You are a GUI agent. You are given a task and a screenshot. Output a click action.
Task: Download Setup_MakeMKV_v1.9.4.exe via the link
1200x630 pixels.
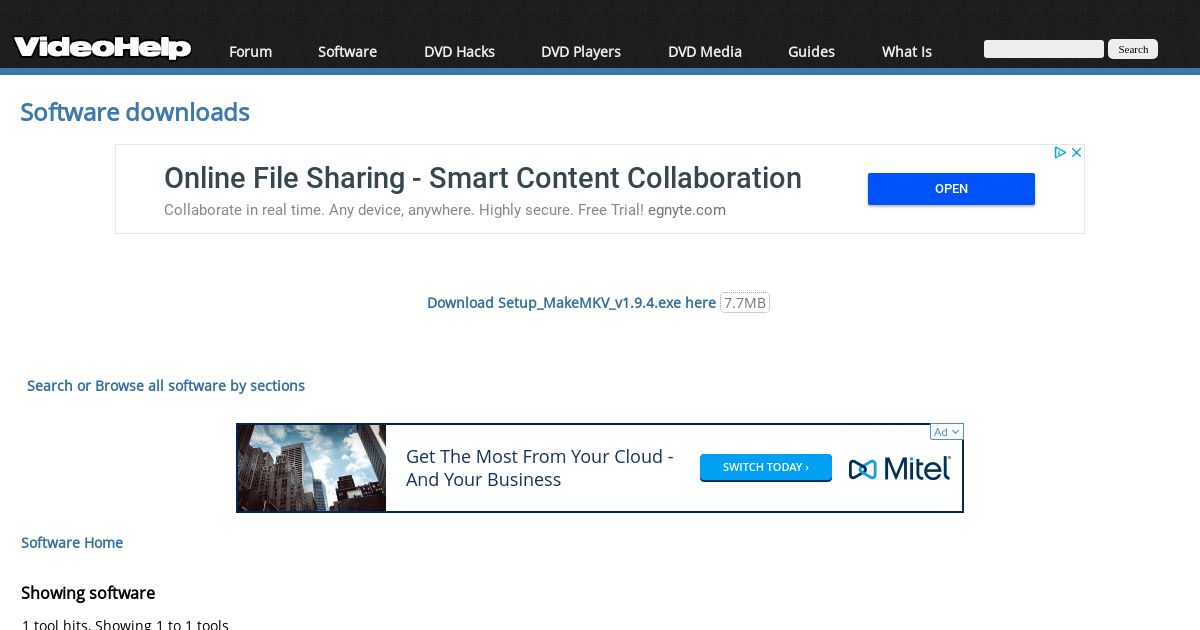coord(571,303)
